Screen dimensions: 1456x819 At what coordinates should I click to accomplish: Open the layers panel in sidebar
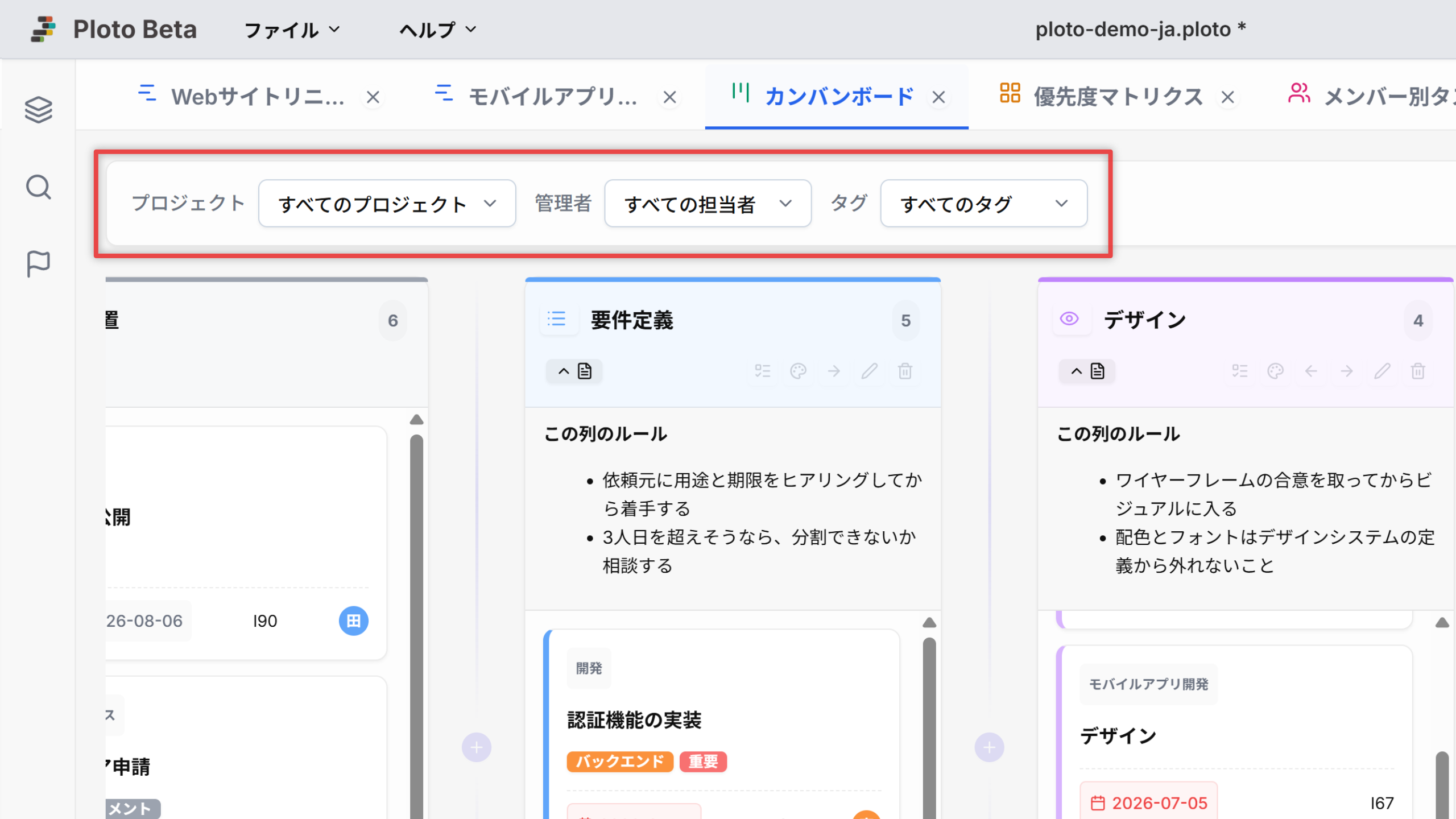39,110
